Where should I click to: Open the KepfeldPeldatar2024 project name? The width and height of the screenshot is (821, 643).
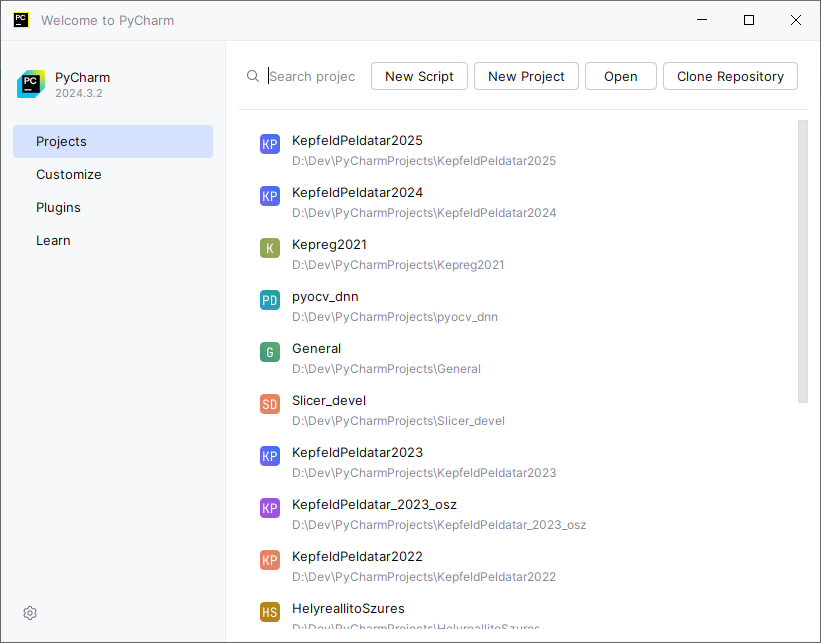coord(357,193)
